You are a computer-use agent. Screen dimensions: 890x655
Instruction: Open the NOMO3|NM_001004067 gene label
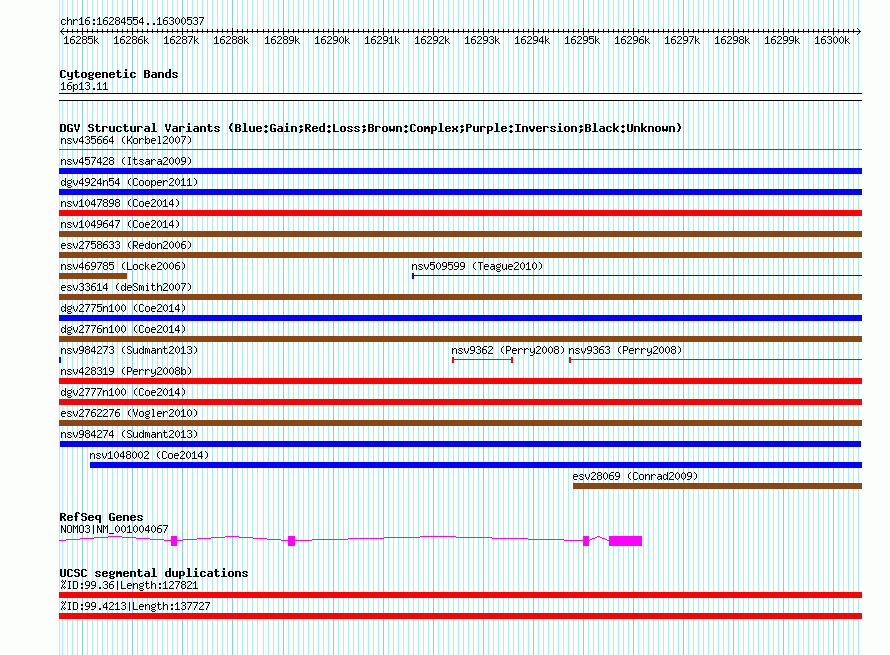[x=114, y=529]
